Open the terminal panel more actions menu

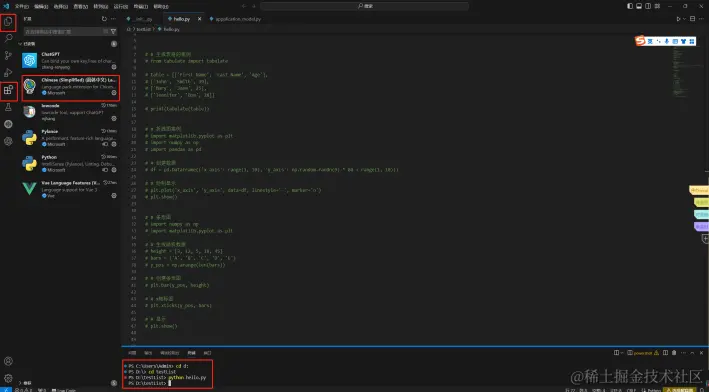683,353
